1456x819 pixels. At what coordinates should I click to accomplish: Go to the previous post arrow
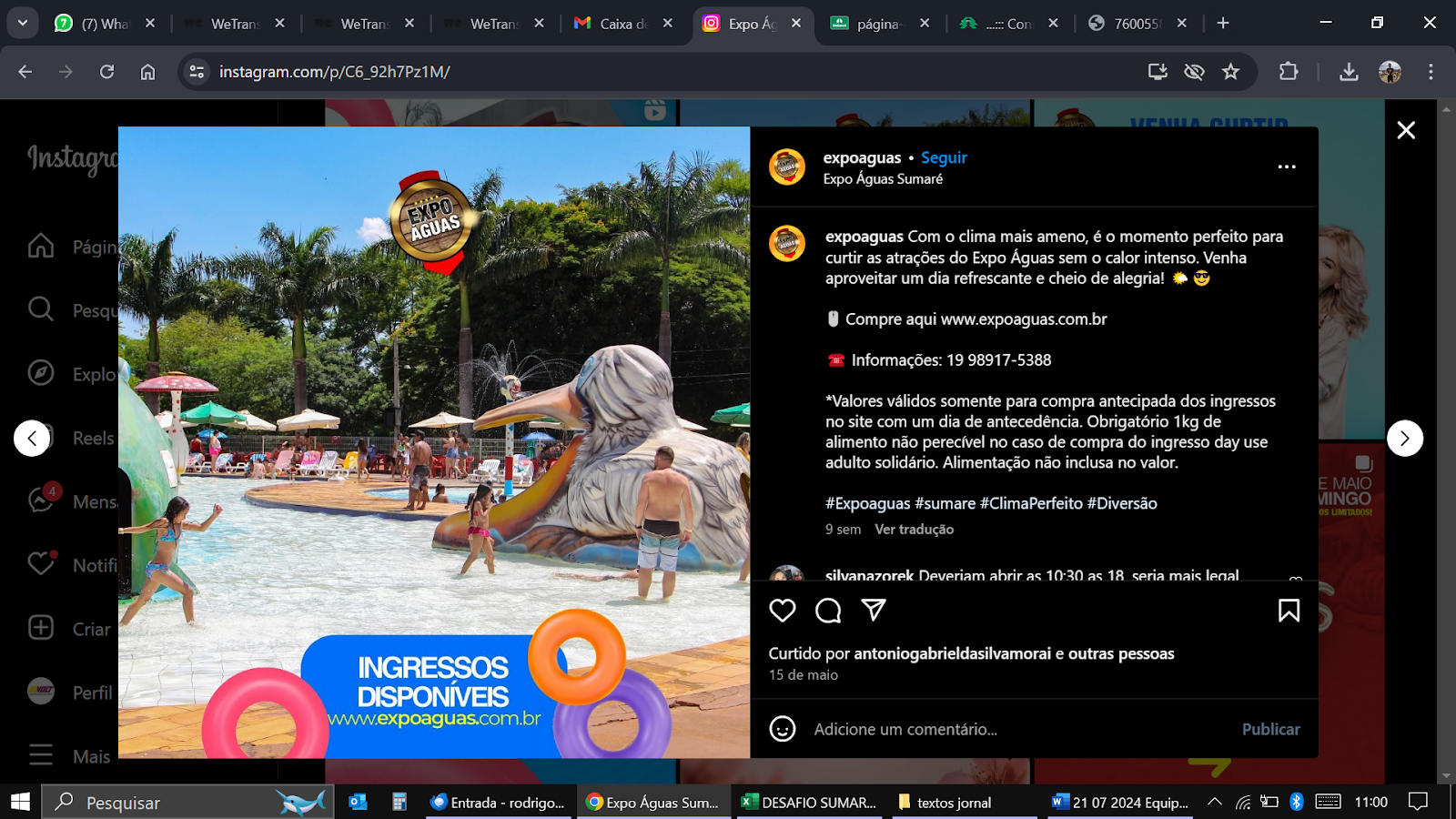point(32,439)
